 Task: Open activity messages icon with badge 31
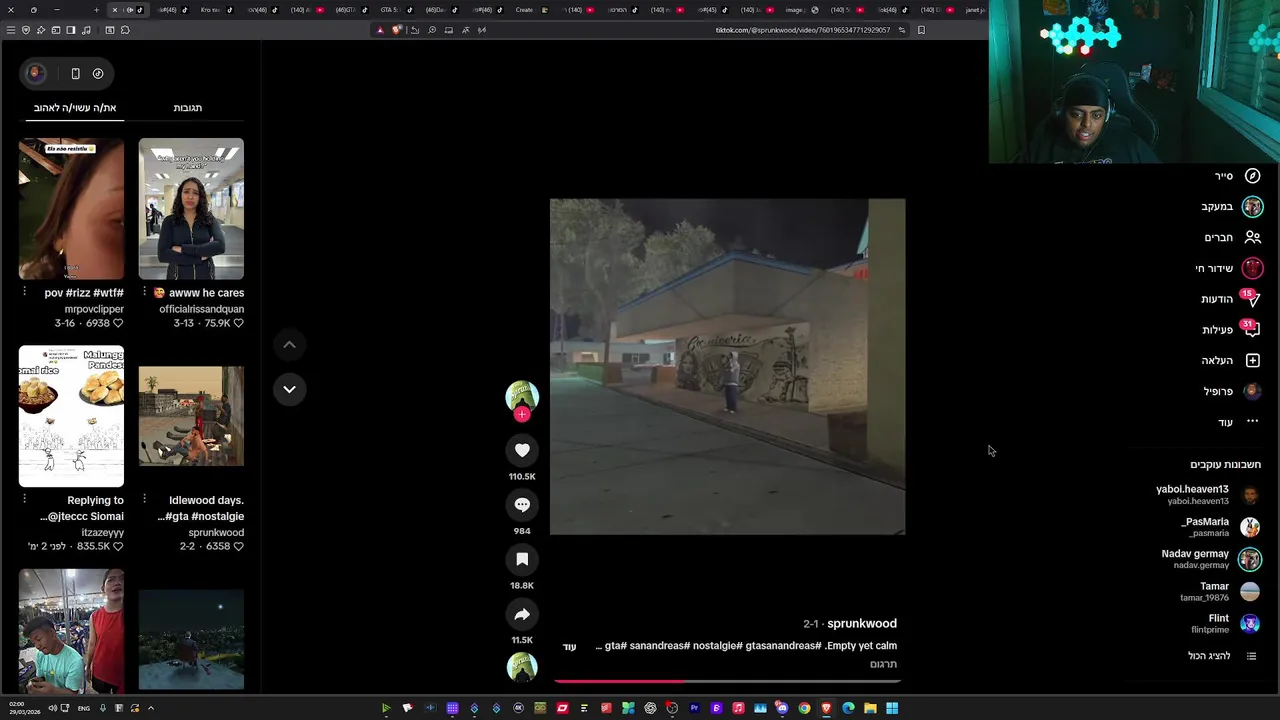pos(1252,329)
